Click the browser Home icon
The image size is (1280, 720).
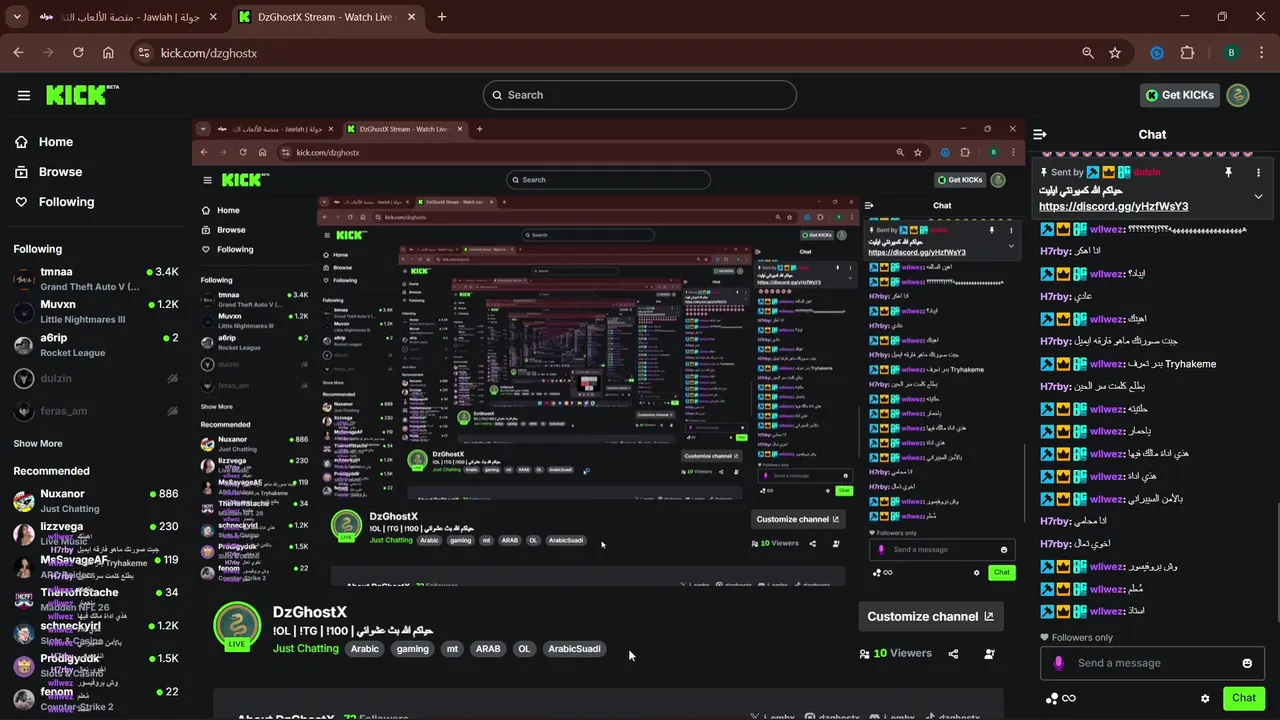tap(108, 53)
